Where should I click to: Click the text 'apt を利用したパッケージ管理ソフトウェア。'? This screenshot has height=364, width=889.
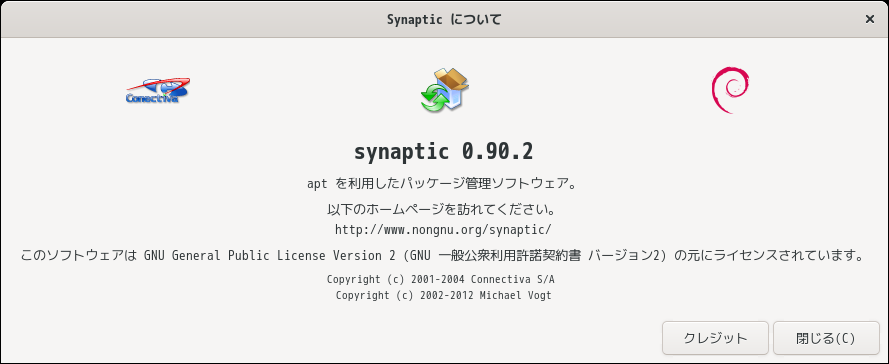pos(442,184)
